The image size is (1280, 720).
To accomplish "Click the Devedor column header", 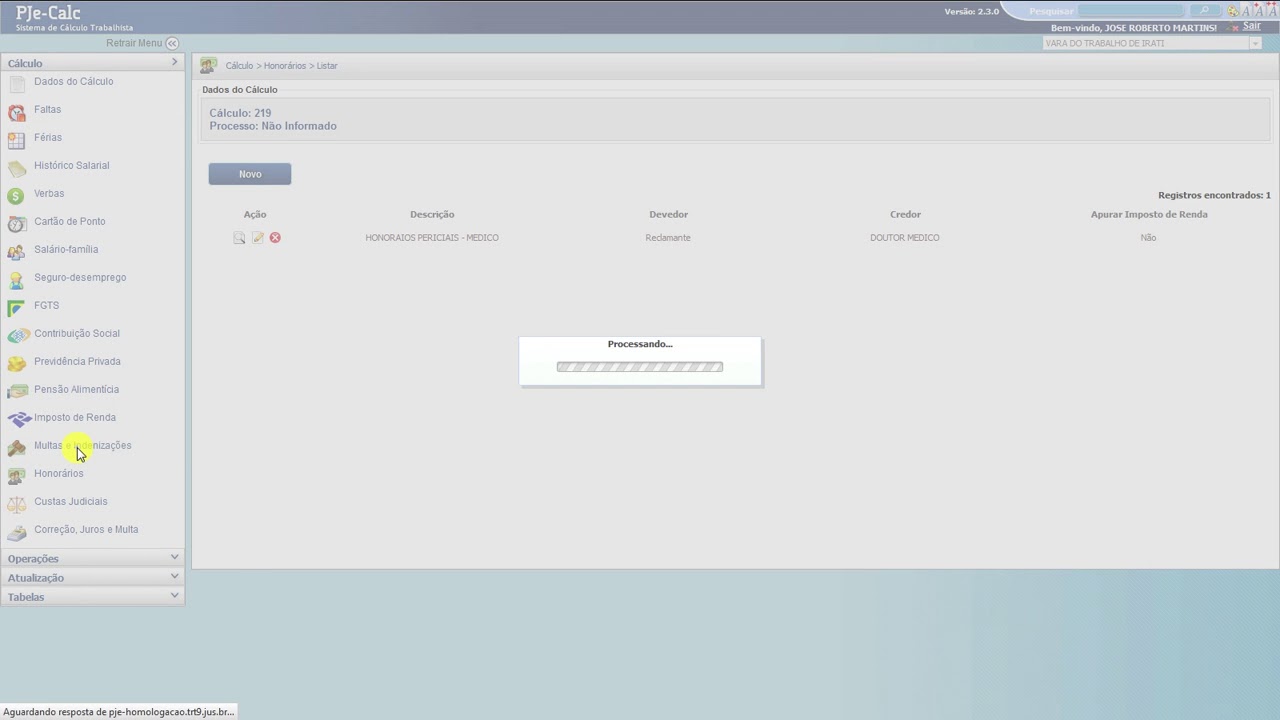I will [668, 214].
